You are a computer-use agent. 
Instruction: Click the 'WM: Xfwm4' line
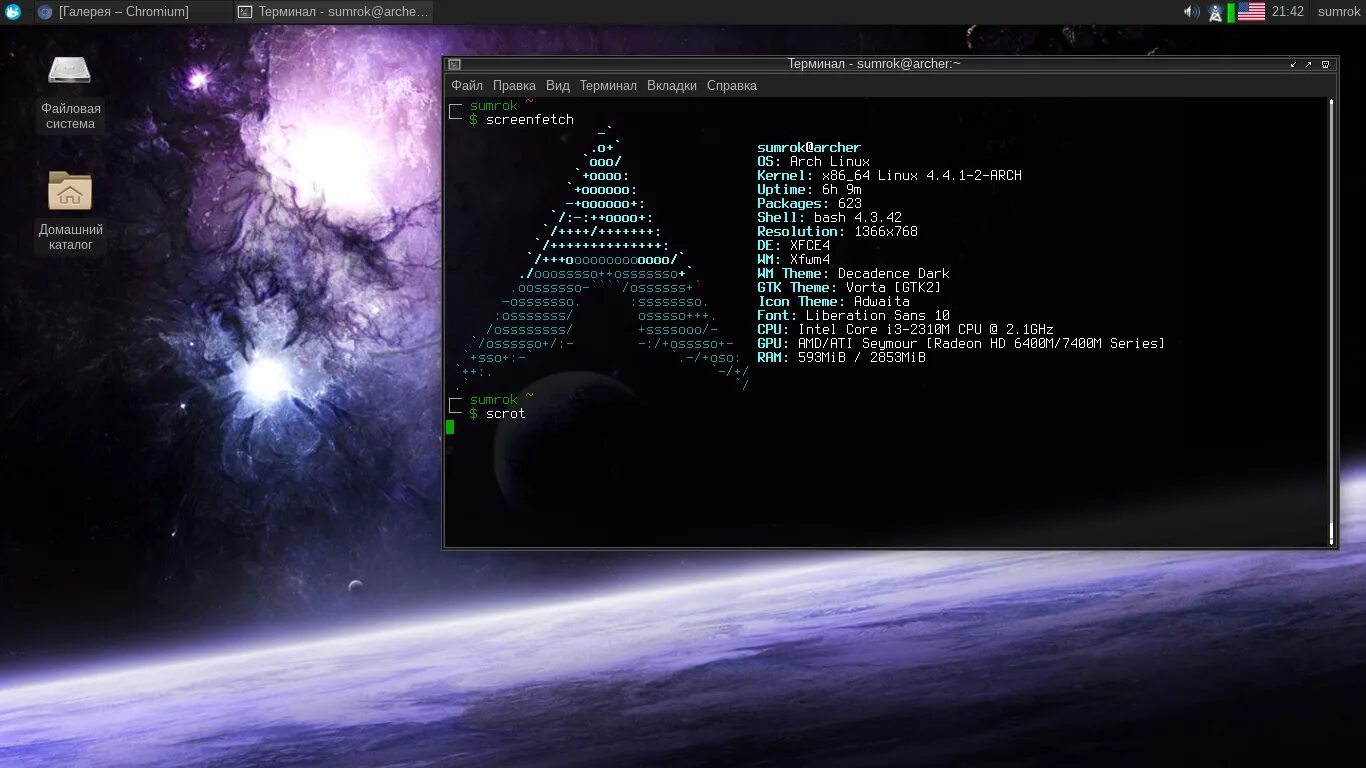coord(793,260)
